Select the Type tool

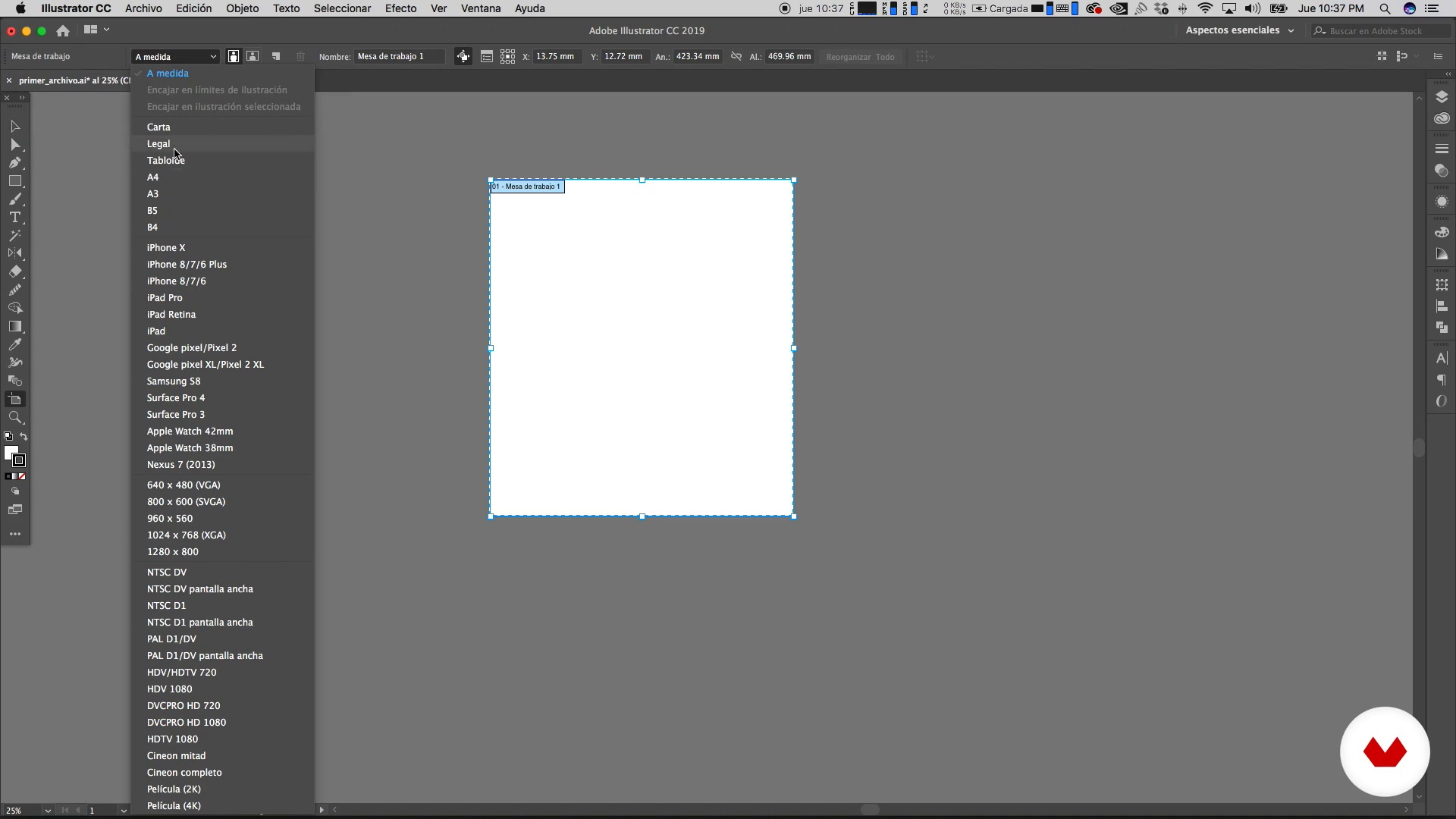click(14, 217)
